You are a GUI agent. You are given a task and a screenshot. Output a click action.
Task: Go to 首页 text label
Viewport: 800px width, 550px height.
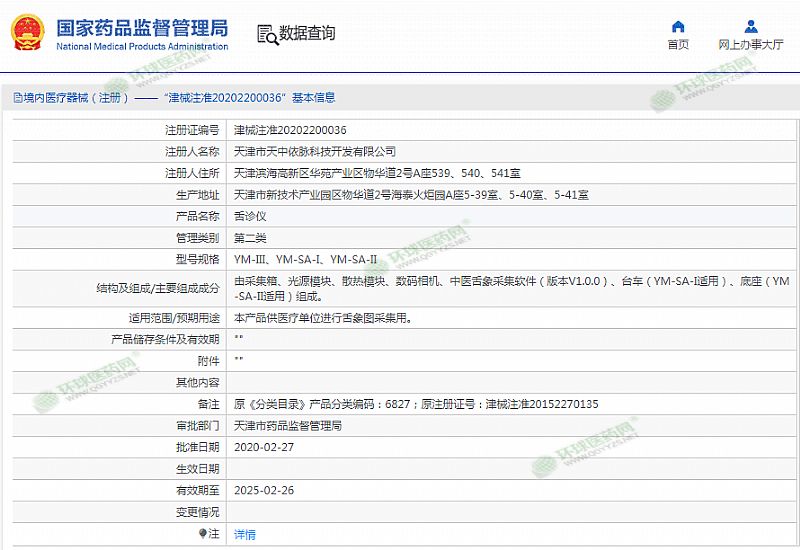pos(678,45)
